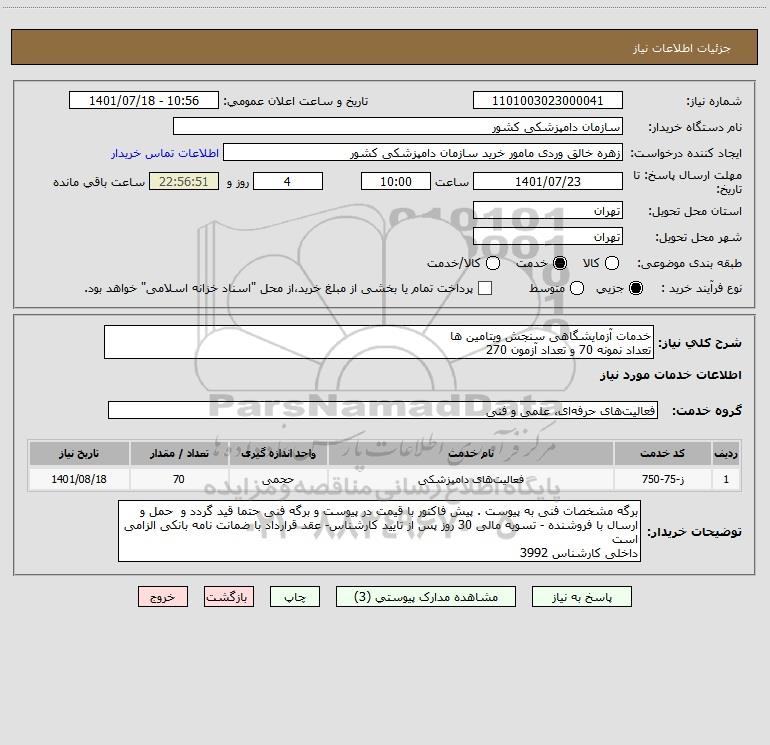Click the طبقه بندی موضوعی label
This screenshot has height=745, width=770.
coord(690,264)
